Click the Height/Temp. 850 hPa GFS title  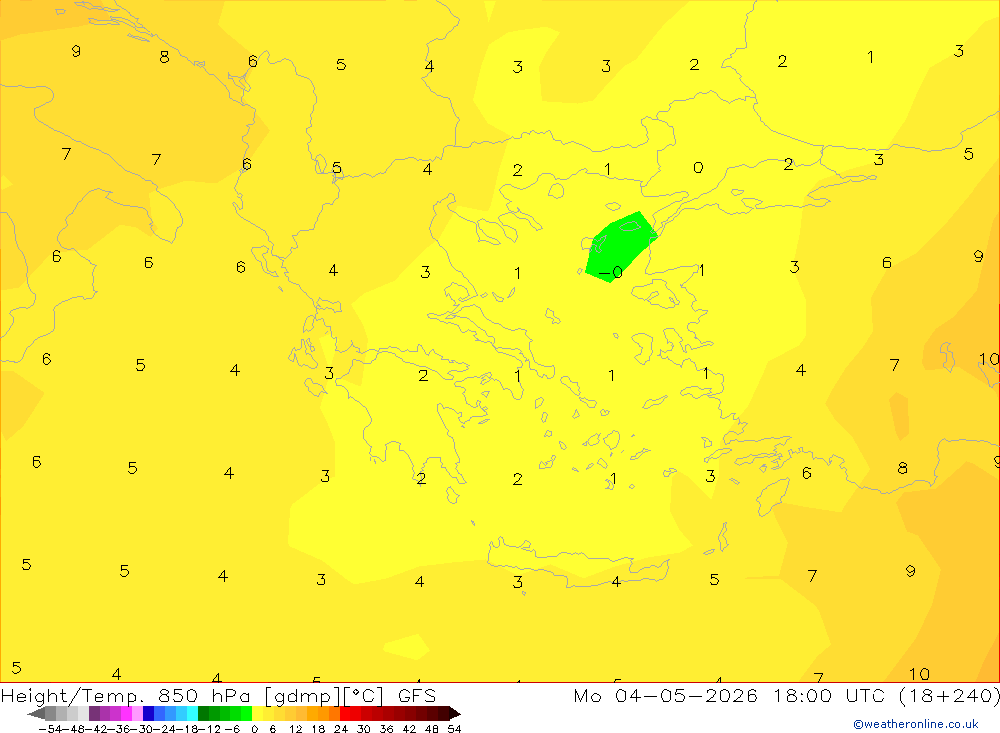(218, 695)
